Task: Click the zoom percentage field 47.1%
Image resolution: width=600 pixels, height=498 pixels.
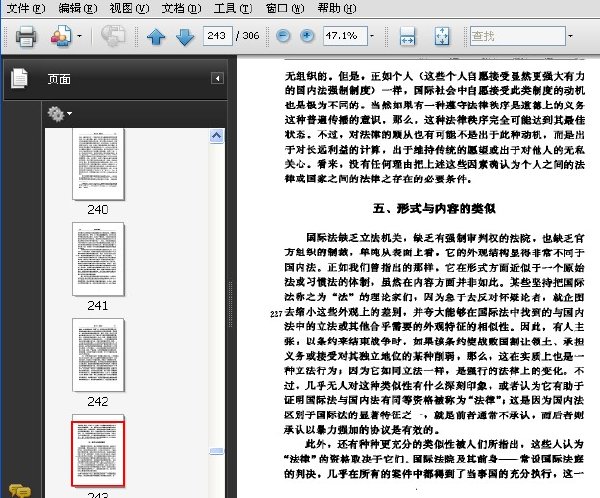Action: (x=345, y=36)
